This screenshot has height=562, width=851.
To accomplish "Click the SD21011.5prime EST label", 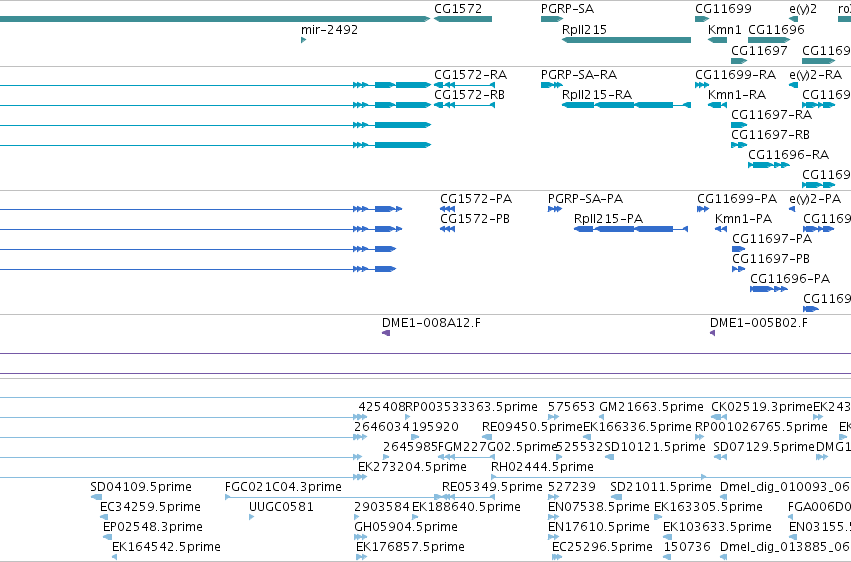I will coord(661,487).
